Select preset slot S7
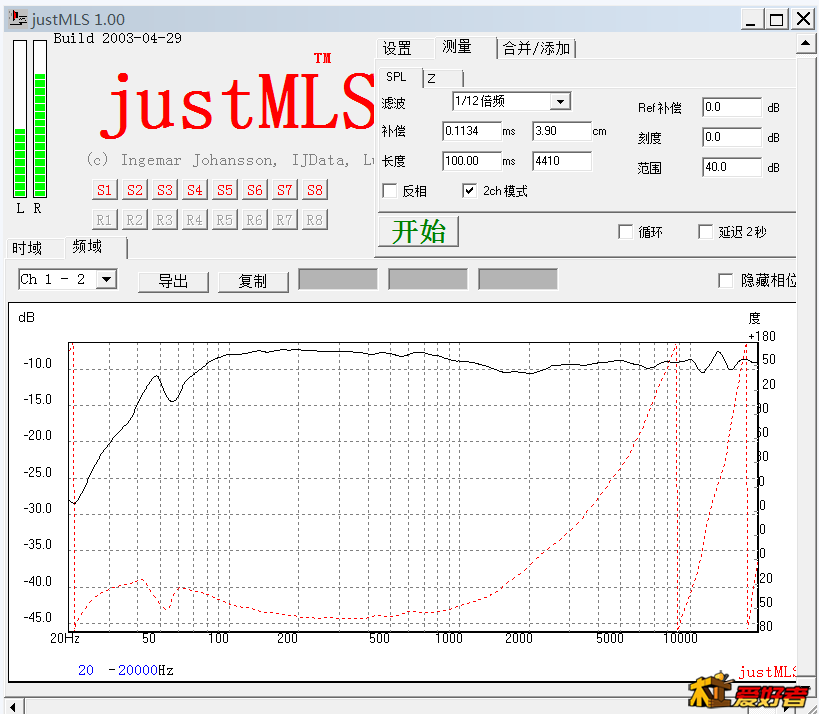Screen dimensions: 819x714 [x=284, y=190]
